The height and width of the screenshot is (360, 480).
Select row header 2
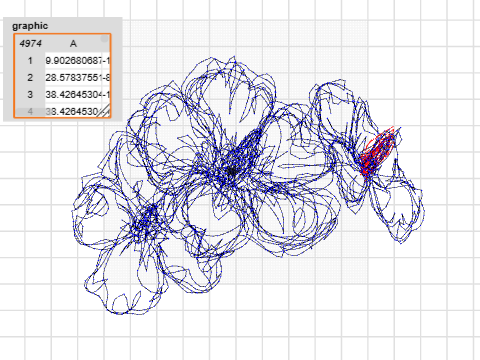(x=30, y=78)
